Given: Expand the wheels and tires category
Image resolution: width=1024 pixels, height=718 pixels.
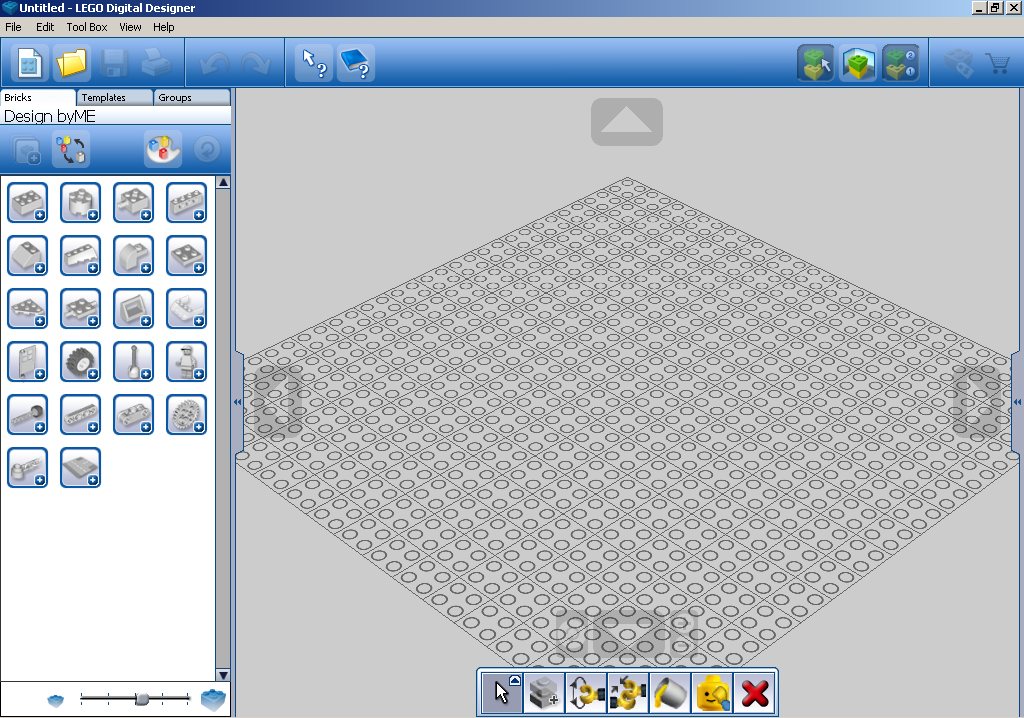Looking at the screenshot, I should pyautogui.click(x=80, y=361).
